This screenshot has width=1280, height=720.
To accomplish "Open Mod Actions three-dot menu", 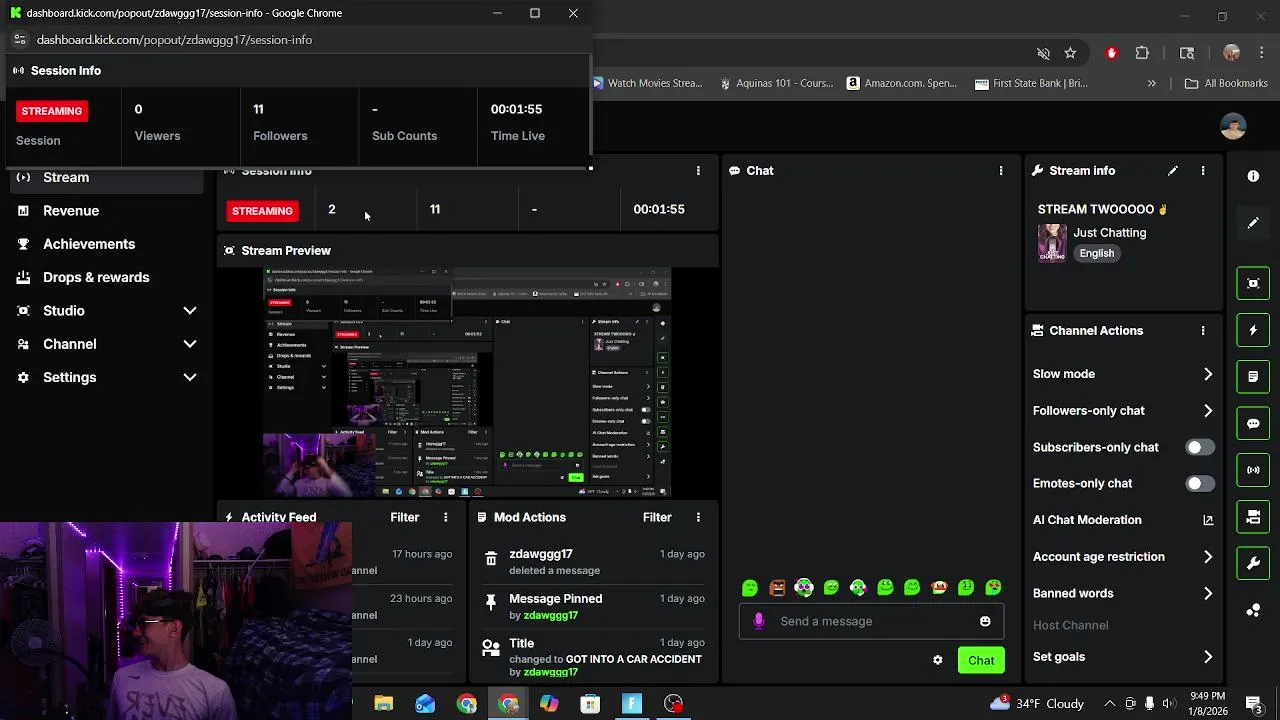I will [x=698, y=517].
